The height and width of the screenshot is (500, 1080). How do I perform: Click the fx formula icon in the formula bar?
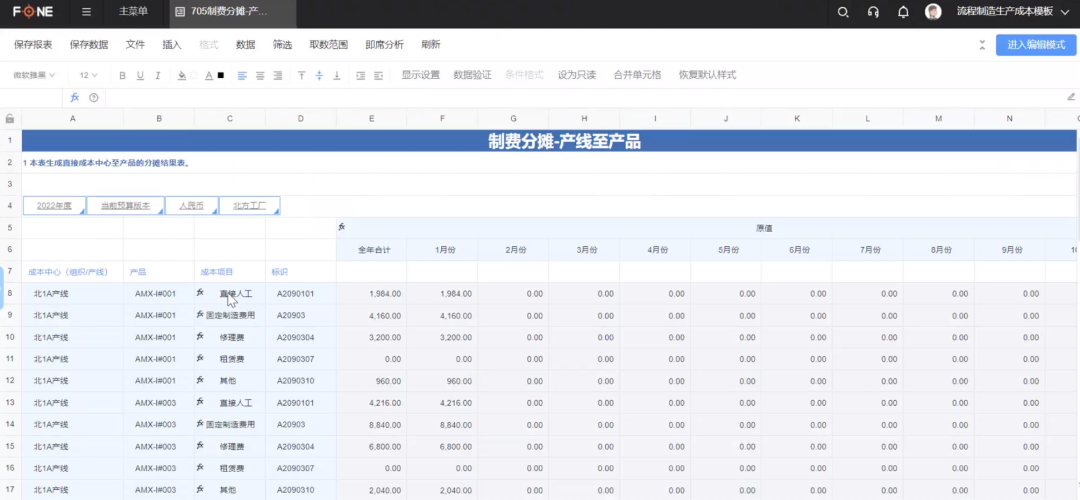click(75, 98)
